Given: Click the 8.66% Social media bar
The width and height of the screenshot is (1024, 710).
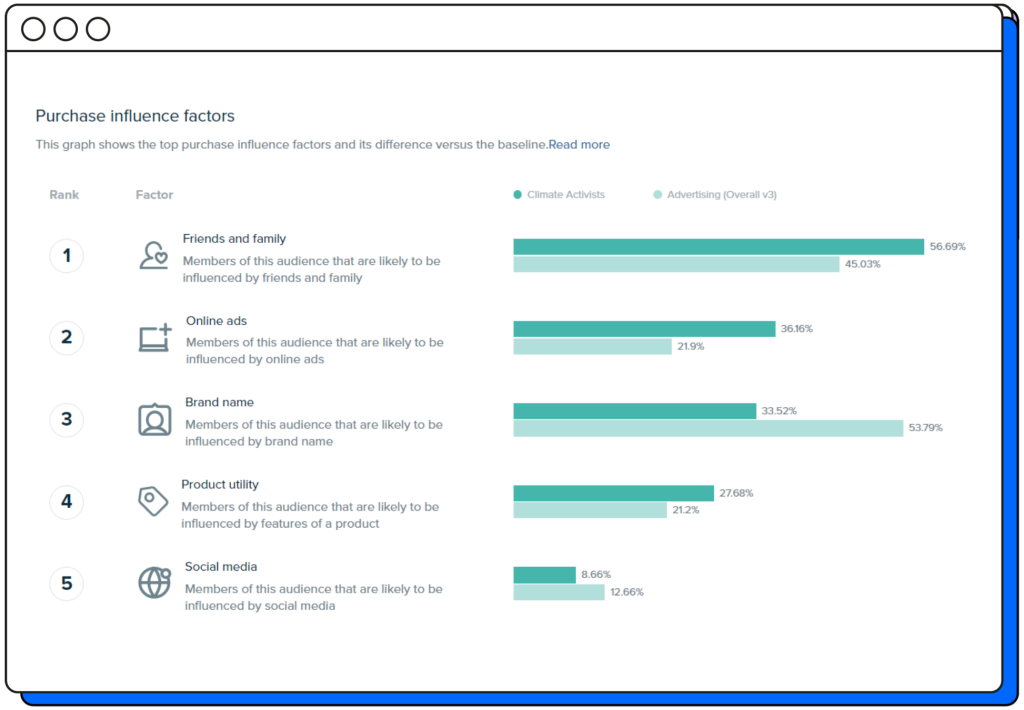Looking at the screenshot, I should (544, 575).
